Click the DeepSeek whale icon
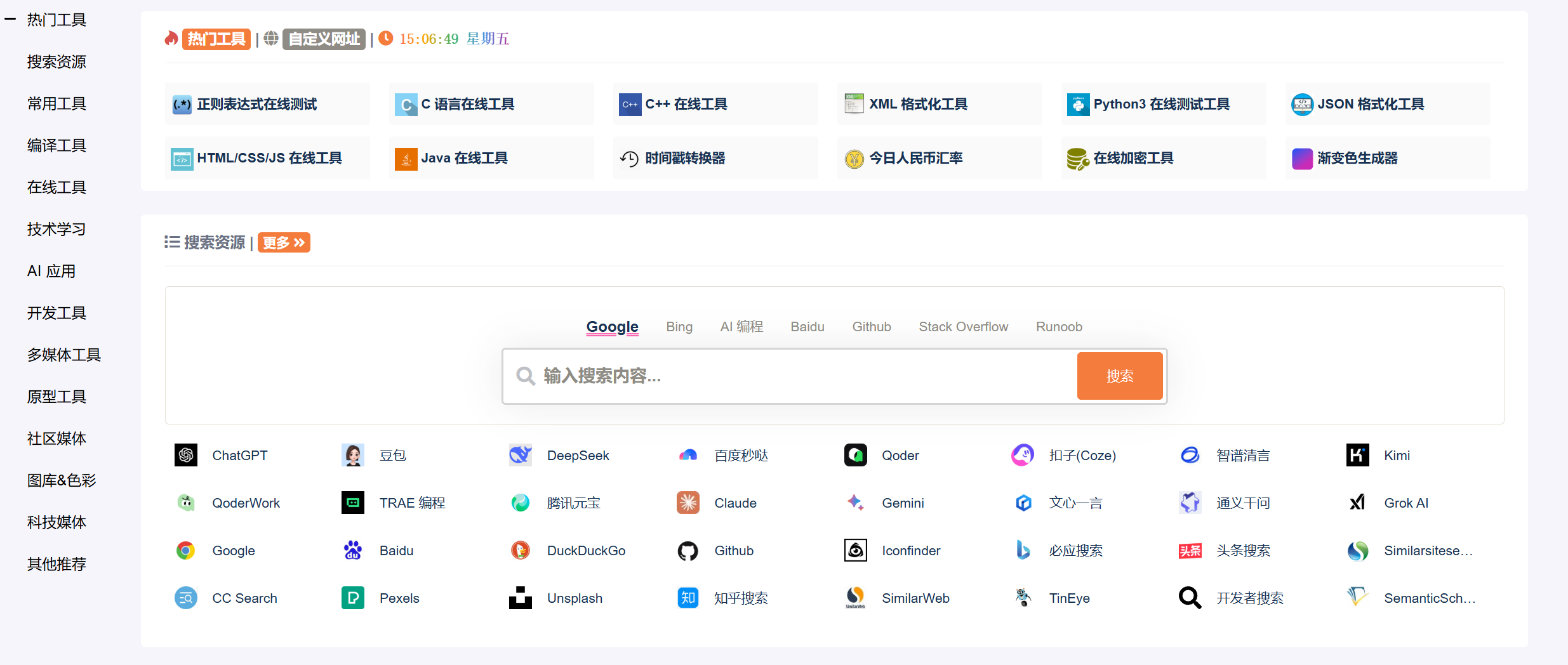1568x665 pixels. tap(521, 455)
